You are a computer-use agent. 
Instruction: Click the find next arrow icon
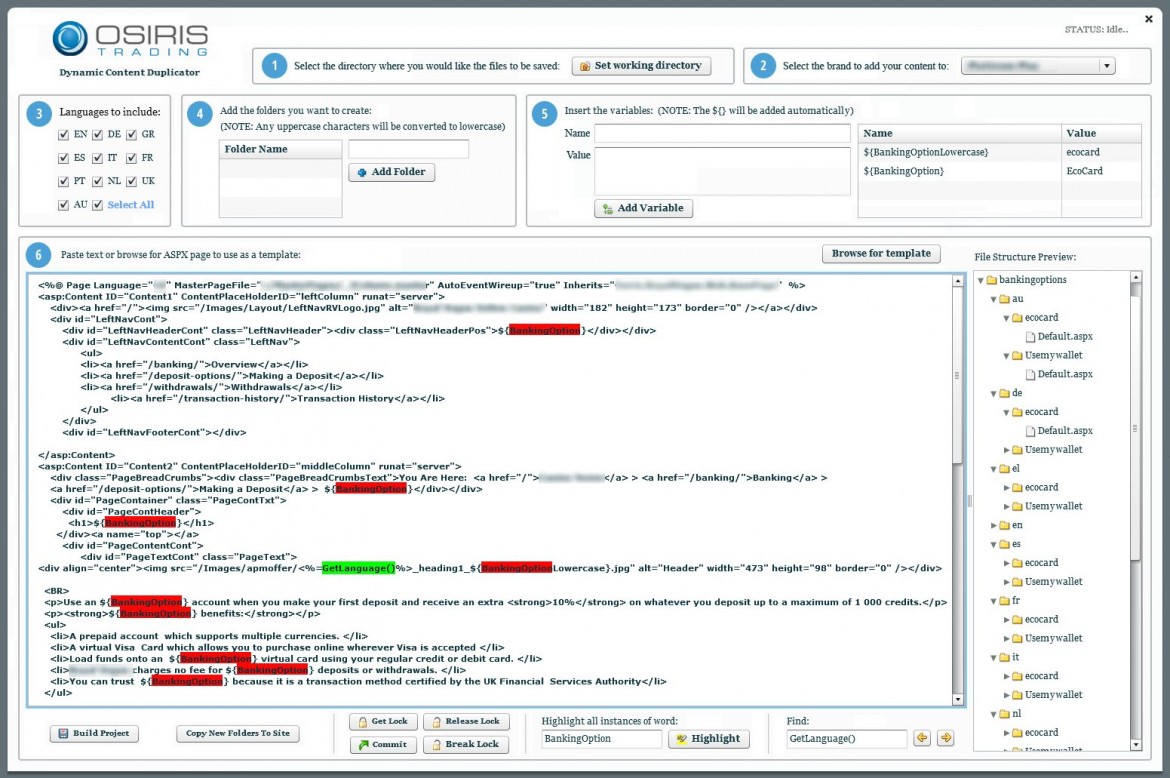point(945,739)
